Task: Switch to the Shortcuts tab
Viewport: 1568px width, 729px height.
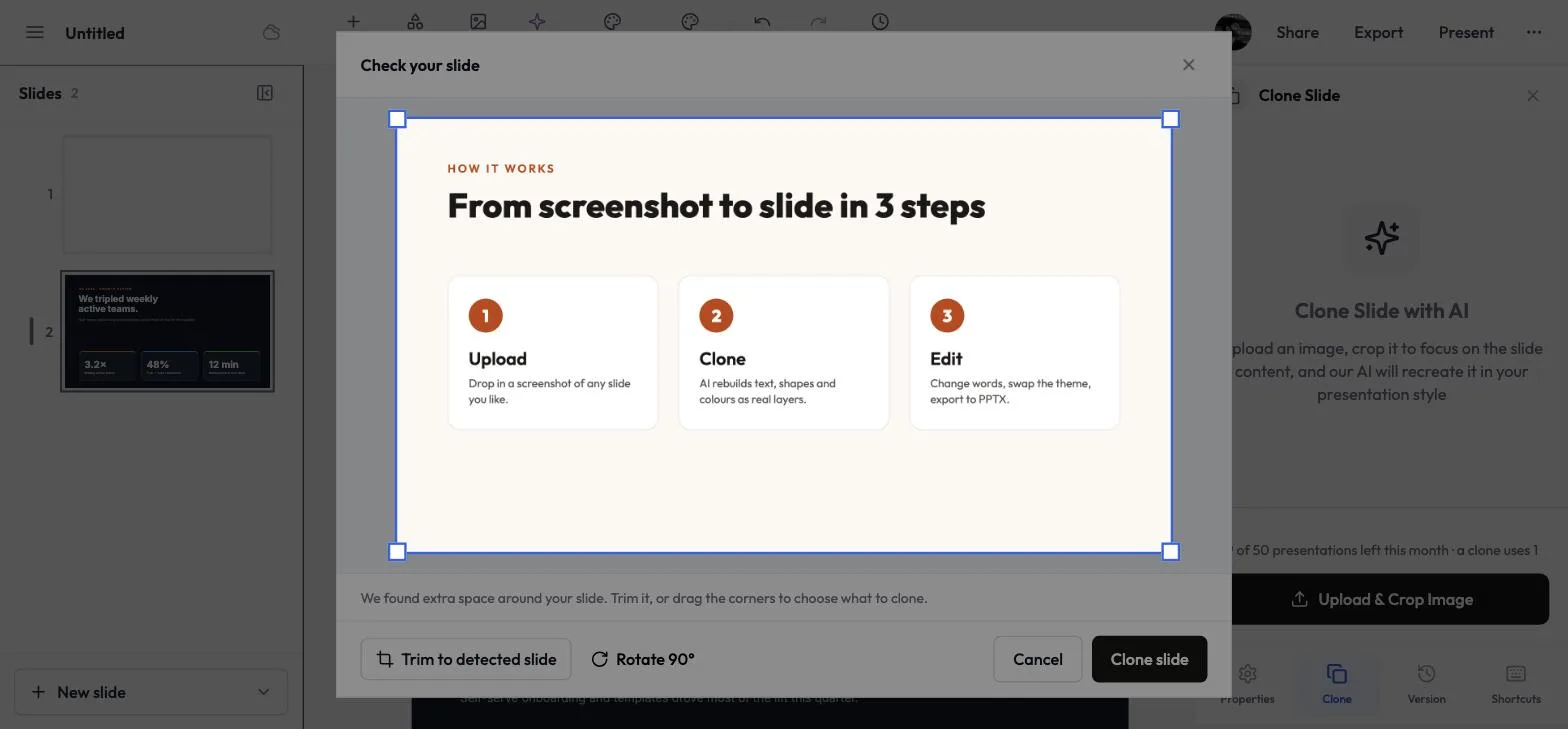Action: click(x=1516, y=683)
